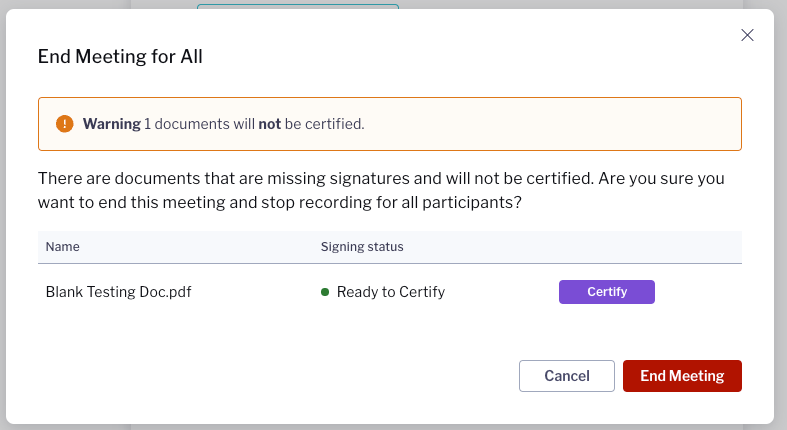Select the Blank Testing Doc.pdf file name
Image resolution: width=787 pixels, height=430 pixels.
tap(118, 292)
